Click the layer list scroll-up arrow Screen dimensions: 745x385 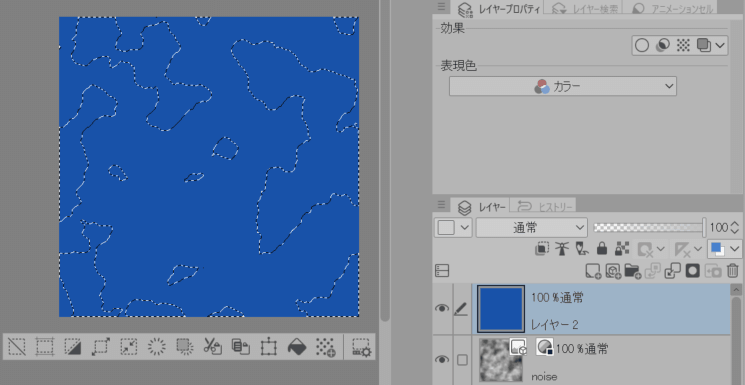click(736, 289)
